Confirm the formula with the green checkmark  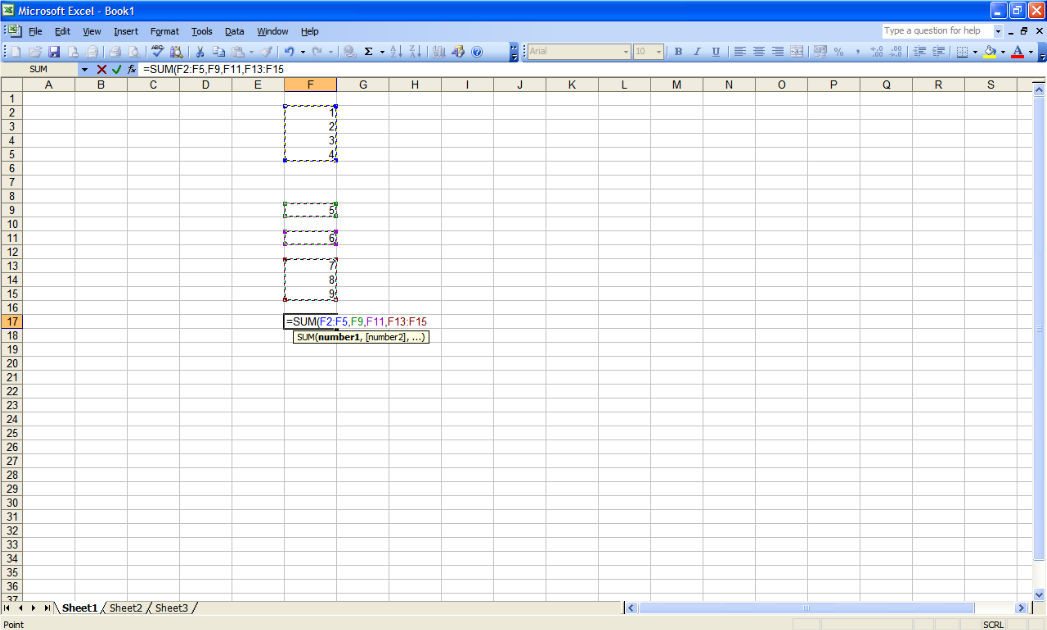click(116, 69)
